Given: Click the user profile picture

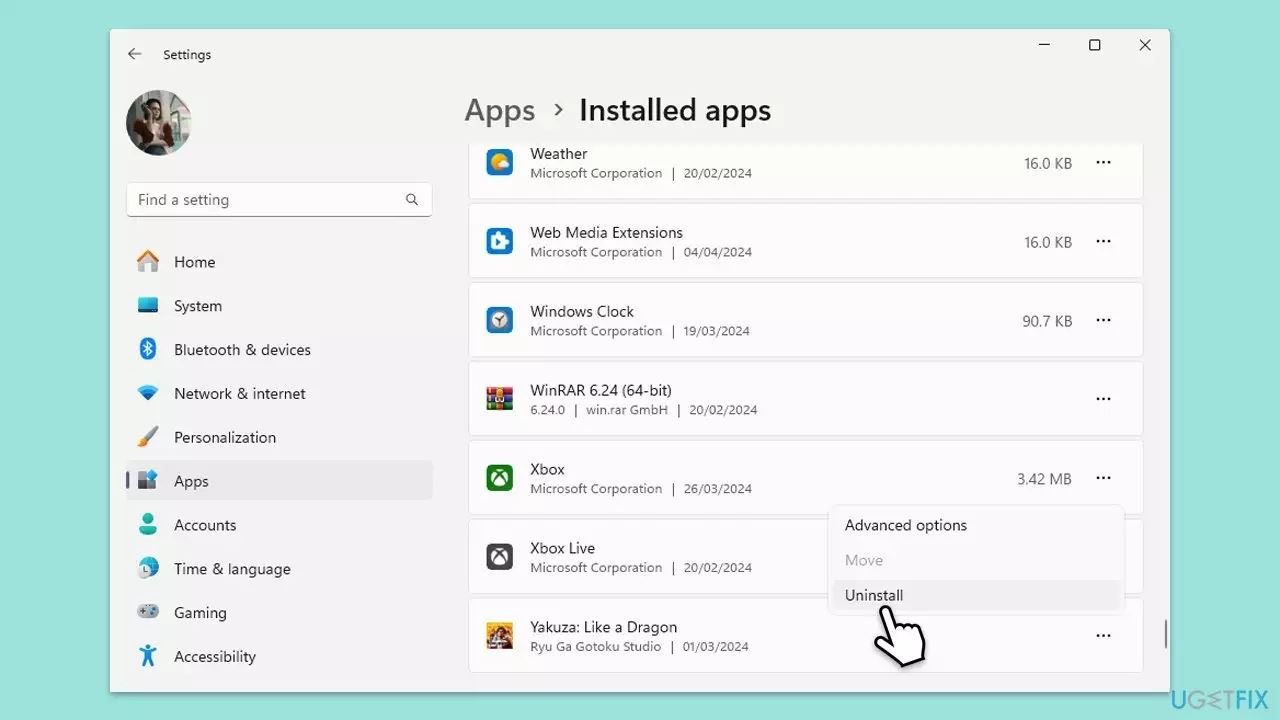Looking at the screenshot, I should tap(159, 123).
